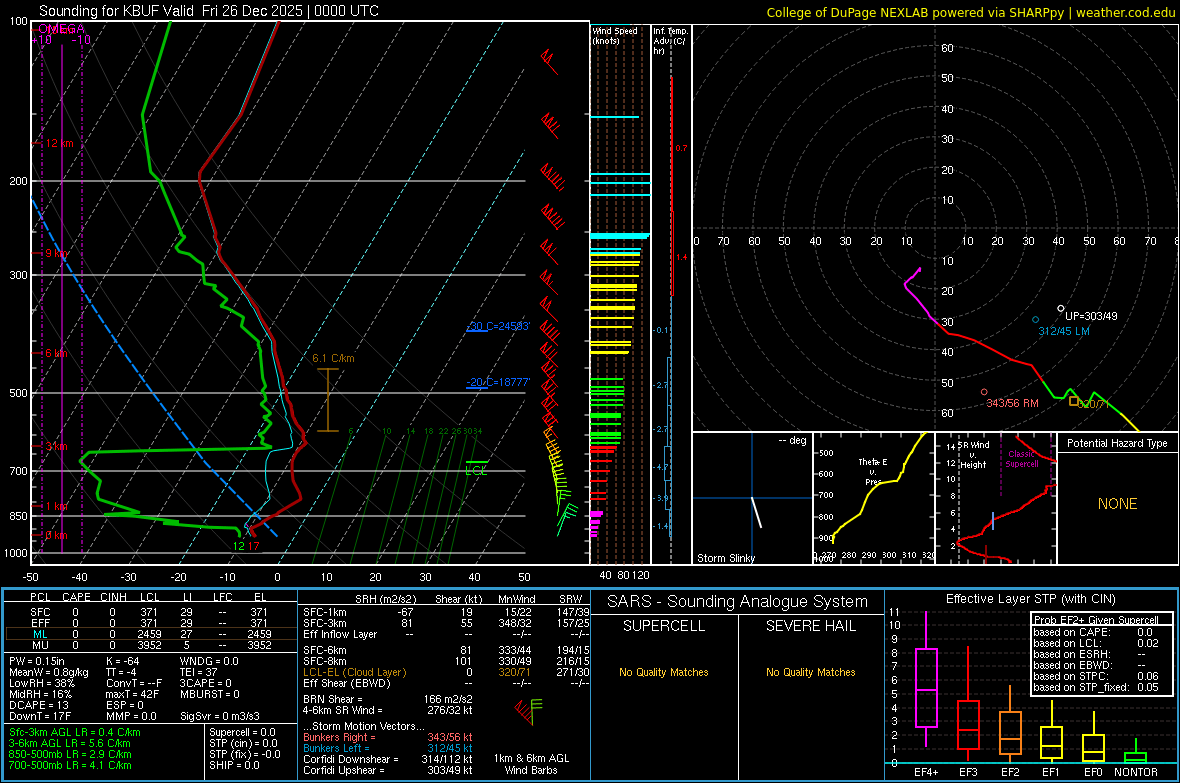Select the SFC parcel row
Screen dimensions: 1180x783
click(151, 612)
